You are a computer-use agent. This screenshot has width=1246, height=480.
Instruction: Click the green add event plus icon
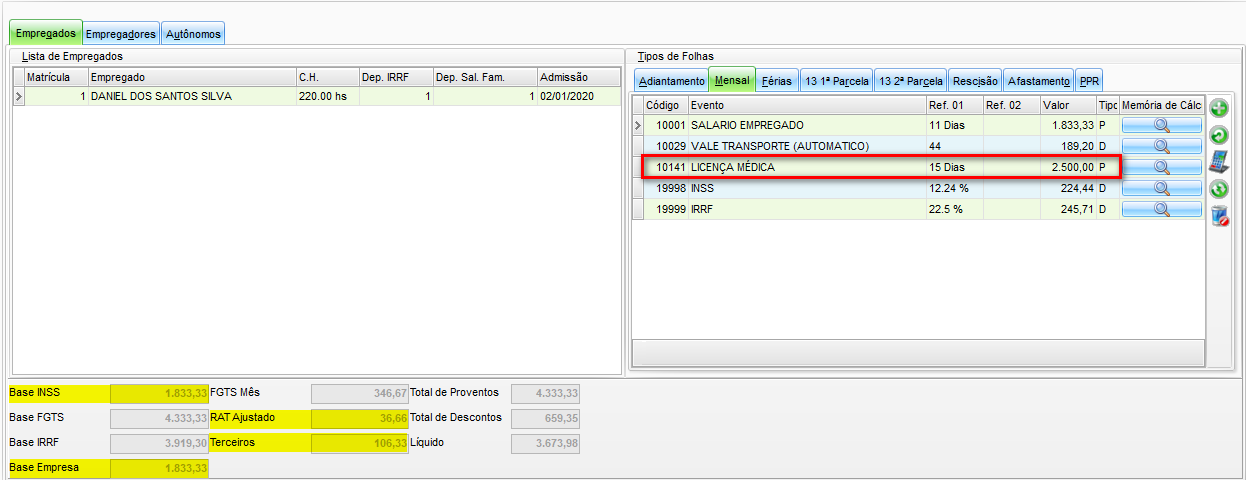pos(1219,108)
